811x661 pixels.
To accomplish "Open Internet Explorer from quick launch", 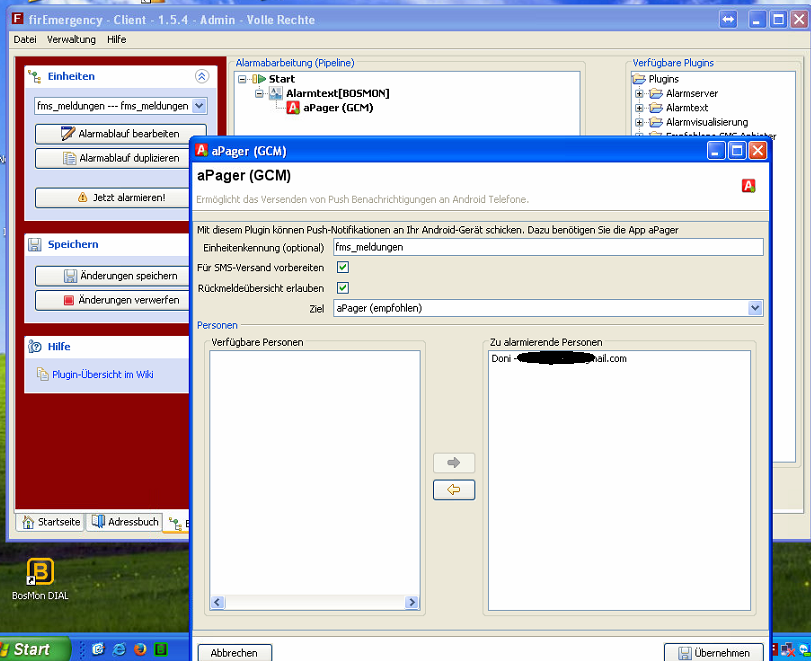I will tap(117, 649).
